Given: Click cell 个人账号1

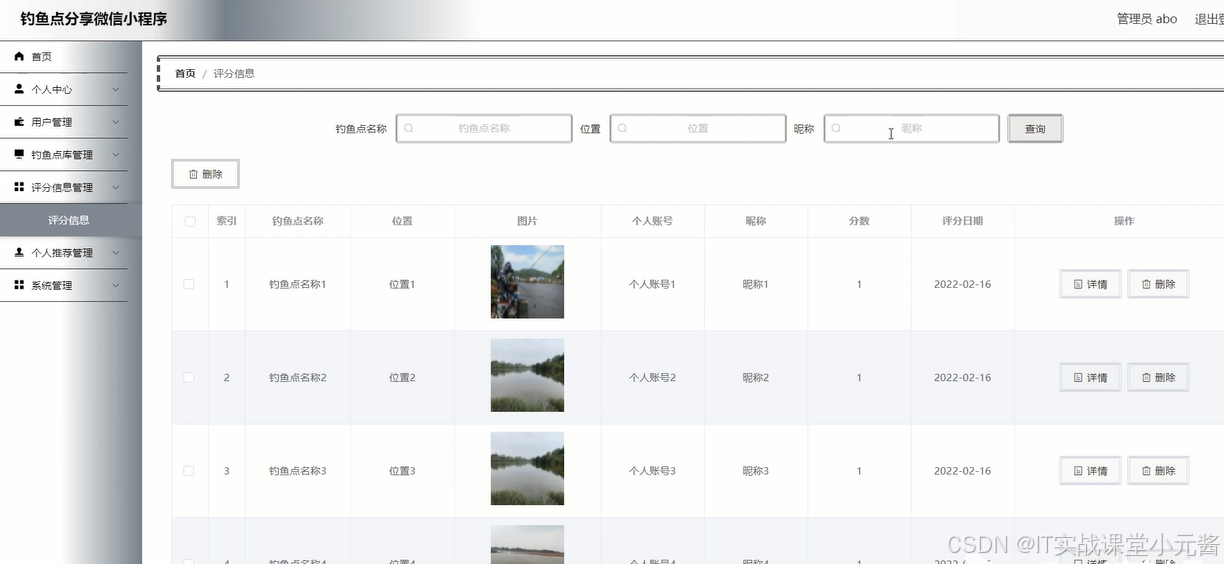Looking at the screenshot, I should (x=652, y=284).
